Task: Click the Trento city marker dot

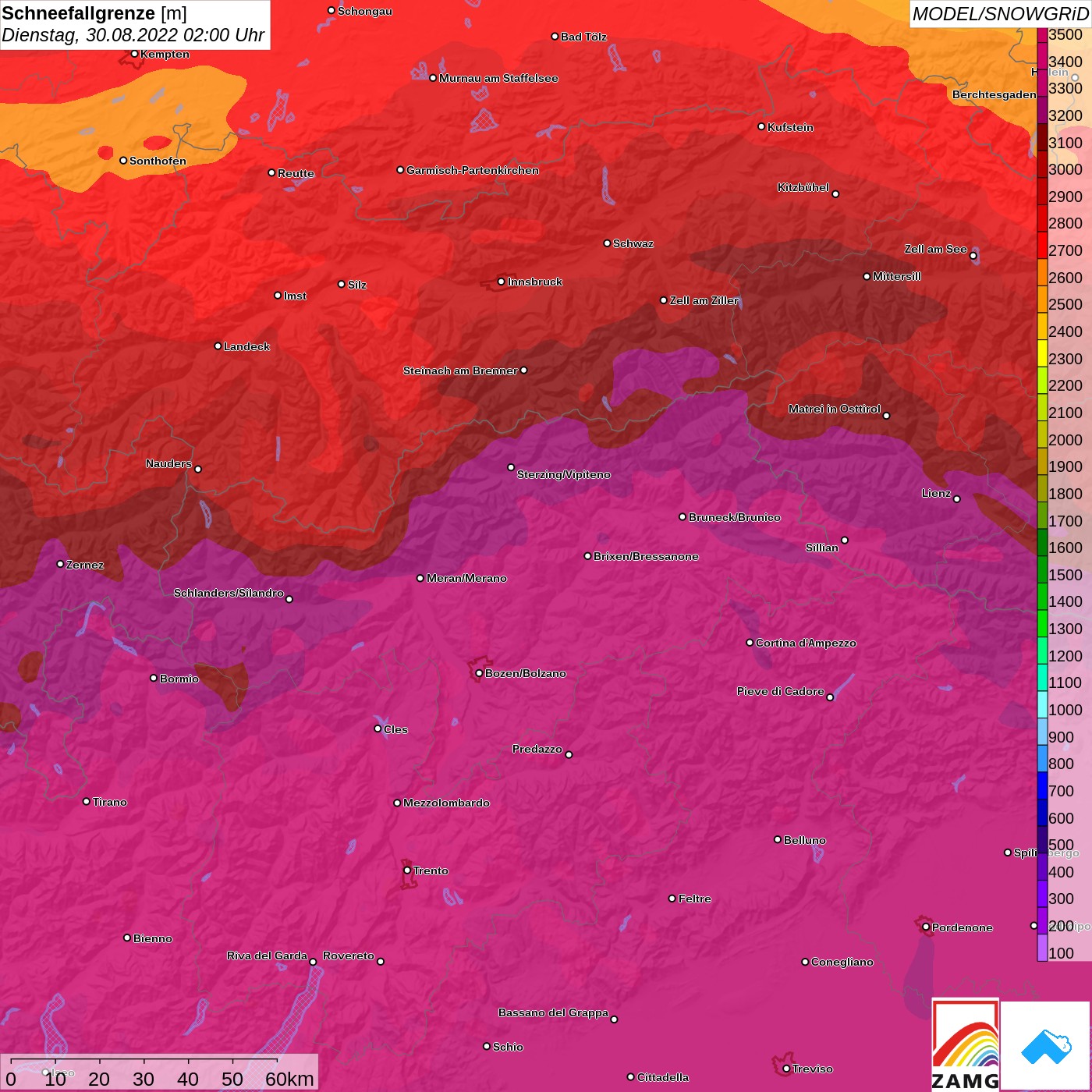Action: [407, 870]
